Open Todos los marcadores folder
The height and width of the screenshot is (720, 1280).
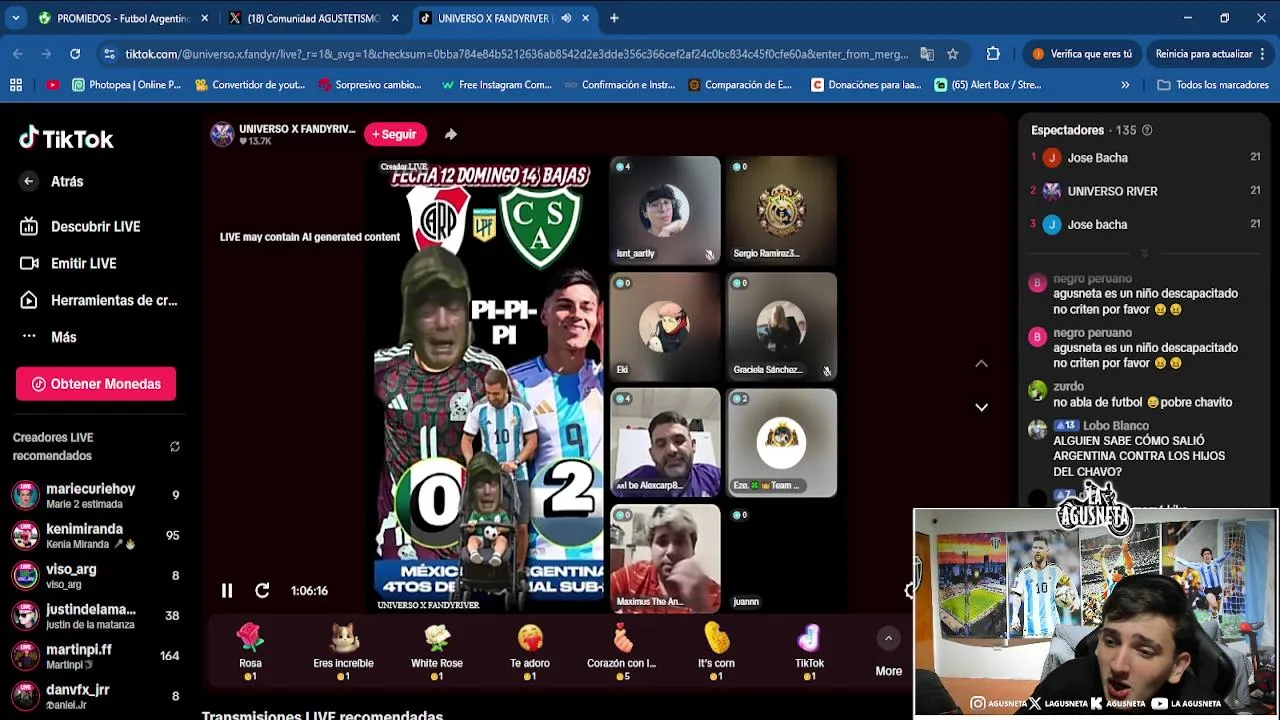click(1212, 85)
